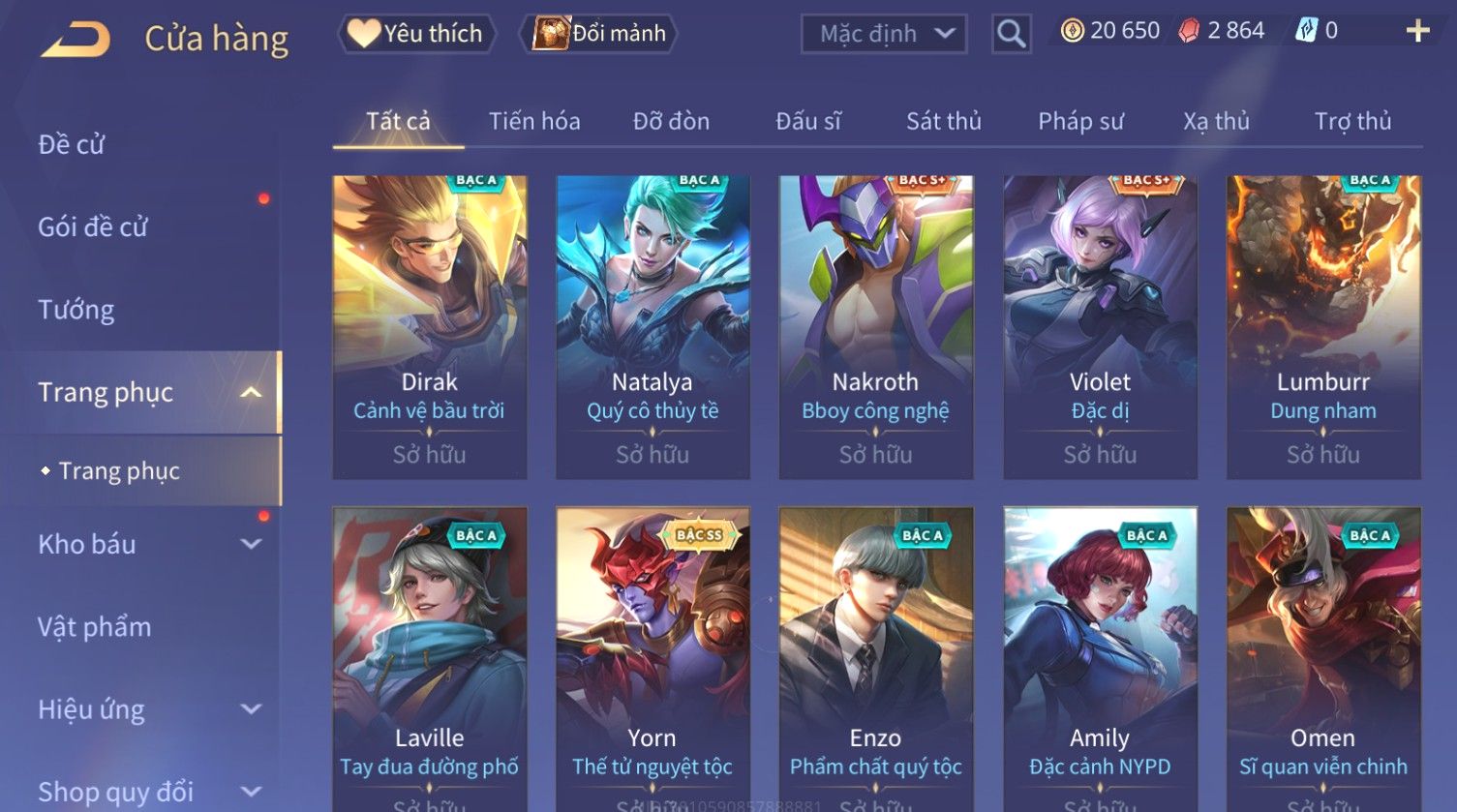
Task: Open the search magnifier icon
Action: [x=1011, y=34]
